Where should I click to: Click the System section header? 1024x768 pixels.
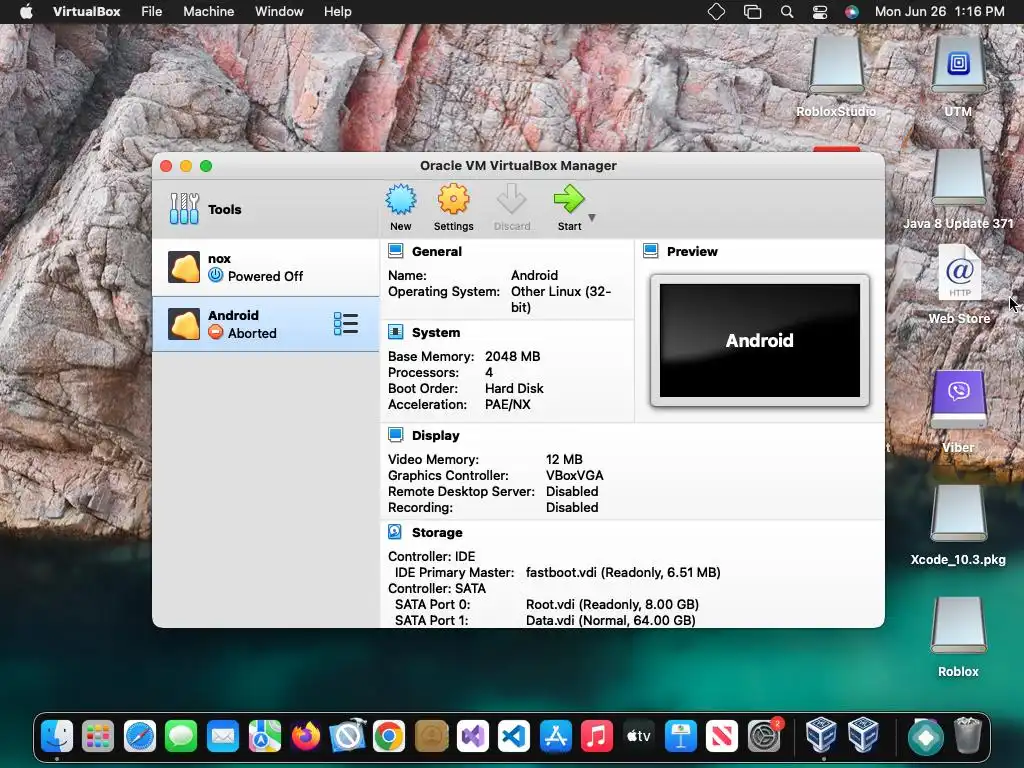436,332
